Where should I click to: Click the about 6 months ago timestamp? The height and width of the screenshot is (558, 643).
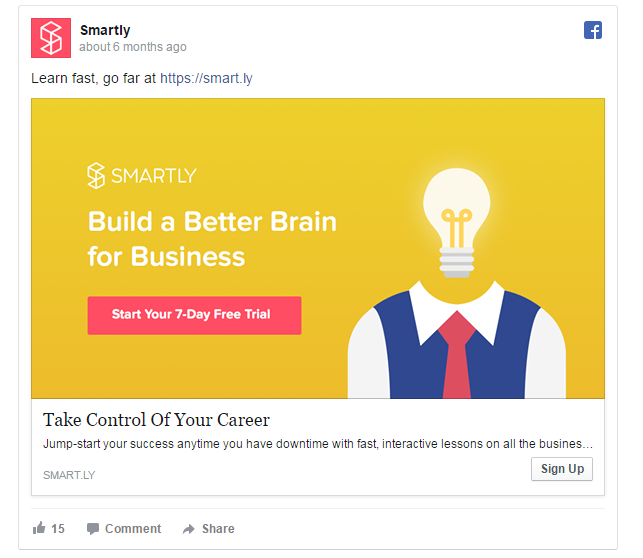tap(133, 47)
